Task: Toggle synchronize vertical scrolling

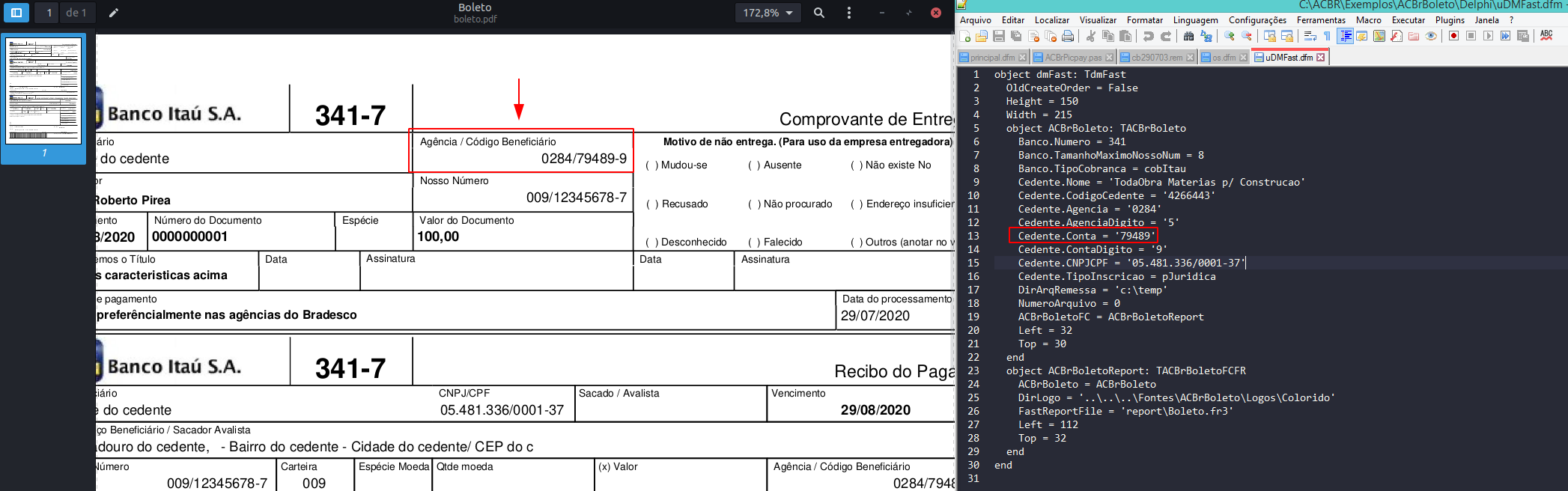Action: pyautogui.click(x=1270, y=36)
